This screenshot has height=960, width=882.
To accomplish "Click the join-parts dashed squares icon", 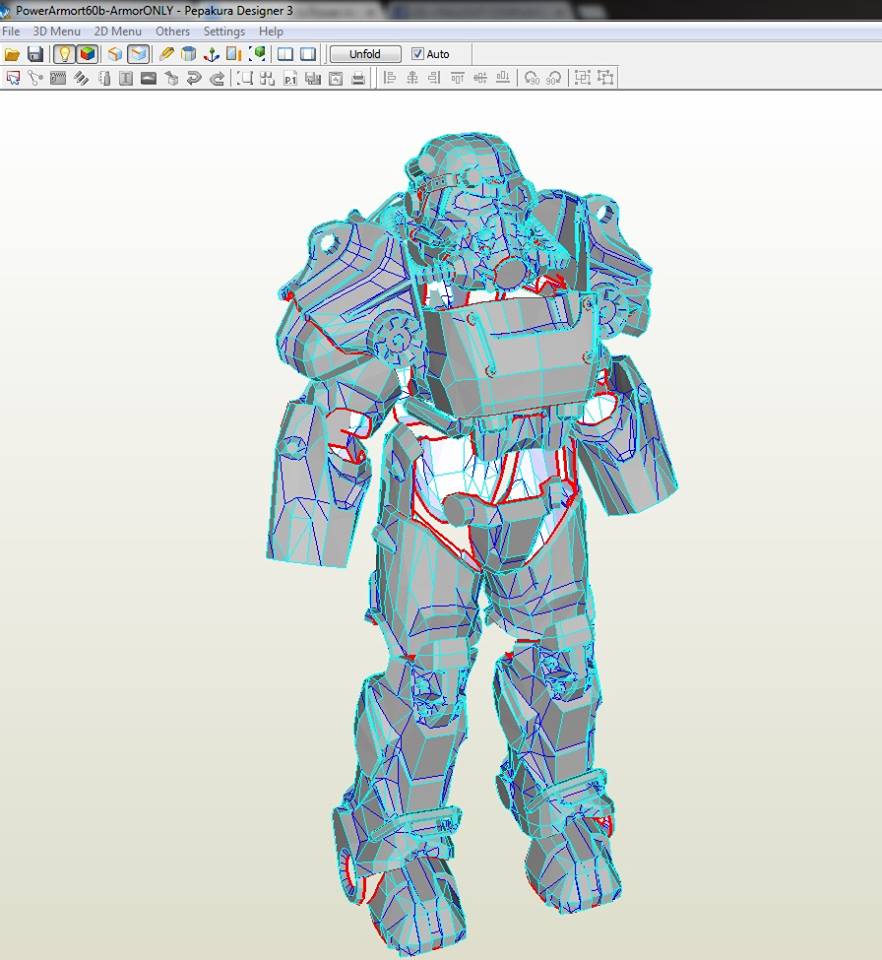I will (582, 78).
